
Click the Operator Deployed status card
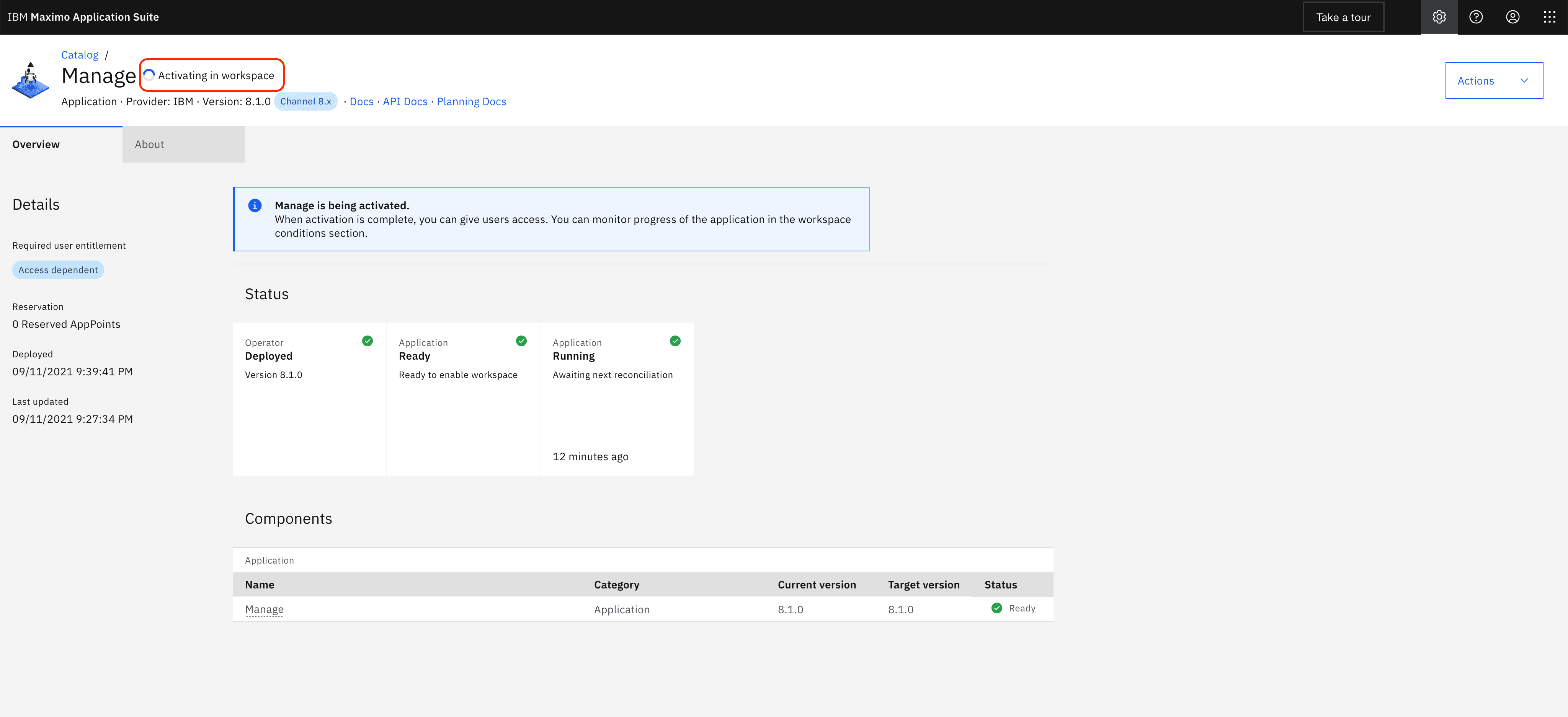pos(309,399)
